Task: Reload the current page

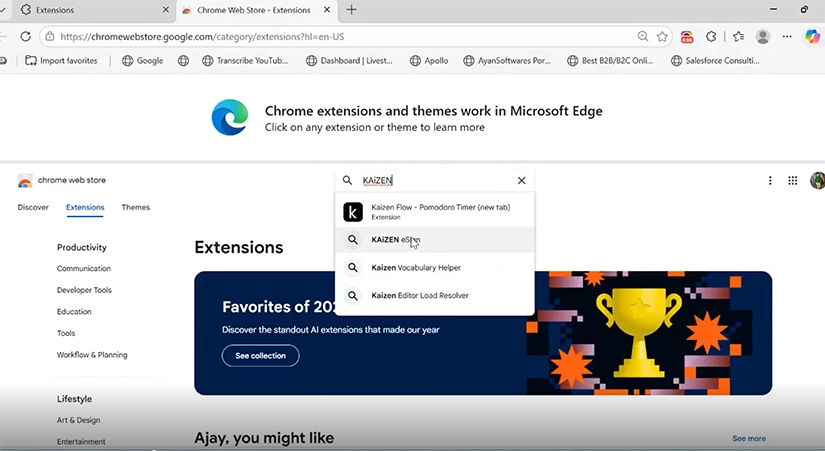Action: (x=25, y=36)
